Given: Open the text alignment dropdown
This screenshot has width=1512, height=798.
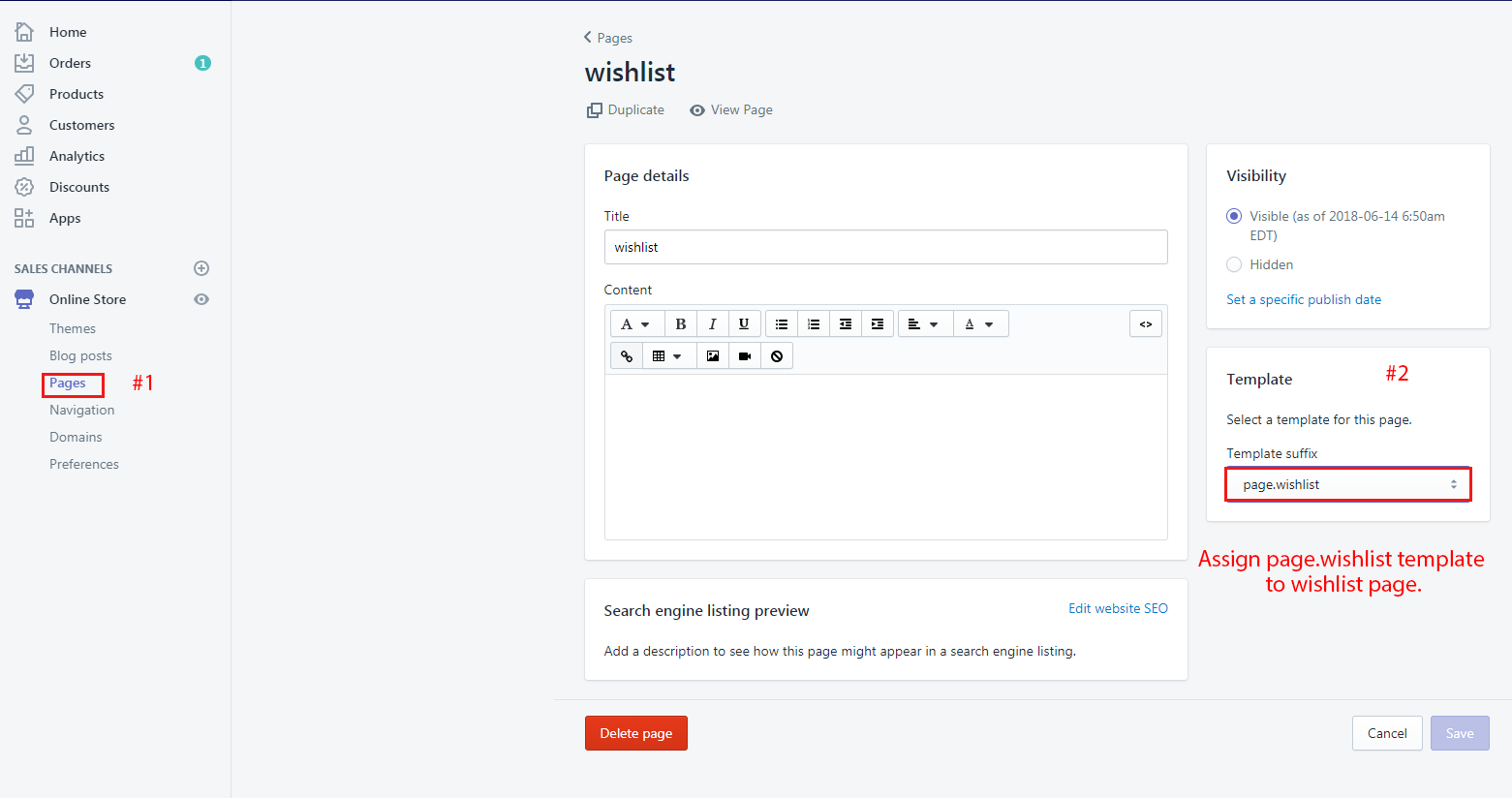Looking at the screenshot, I should pos(924,324).
